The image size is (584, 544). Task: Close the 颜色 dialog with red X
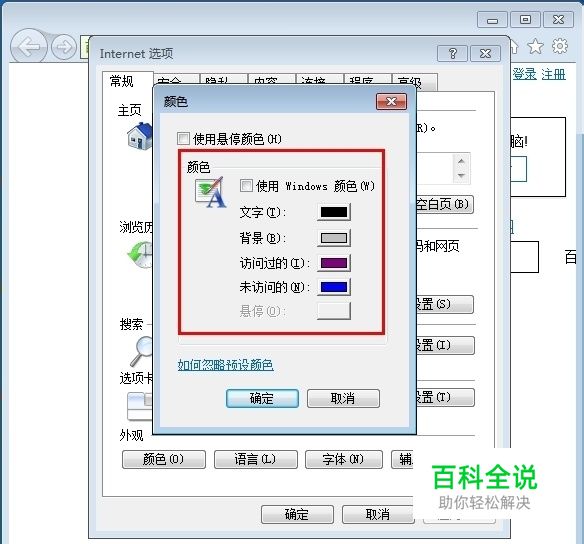click(x=391, y=101)
